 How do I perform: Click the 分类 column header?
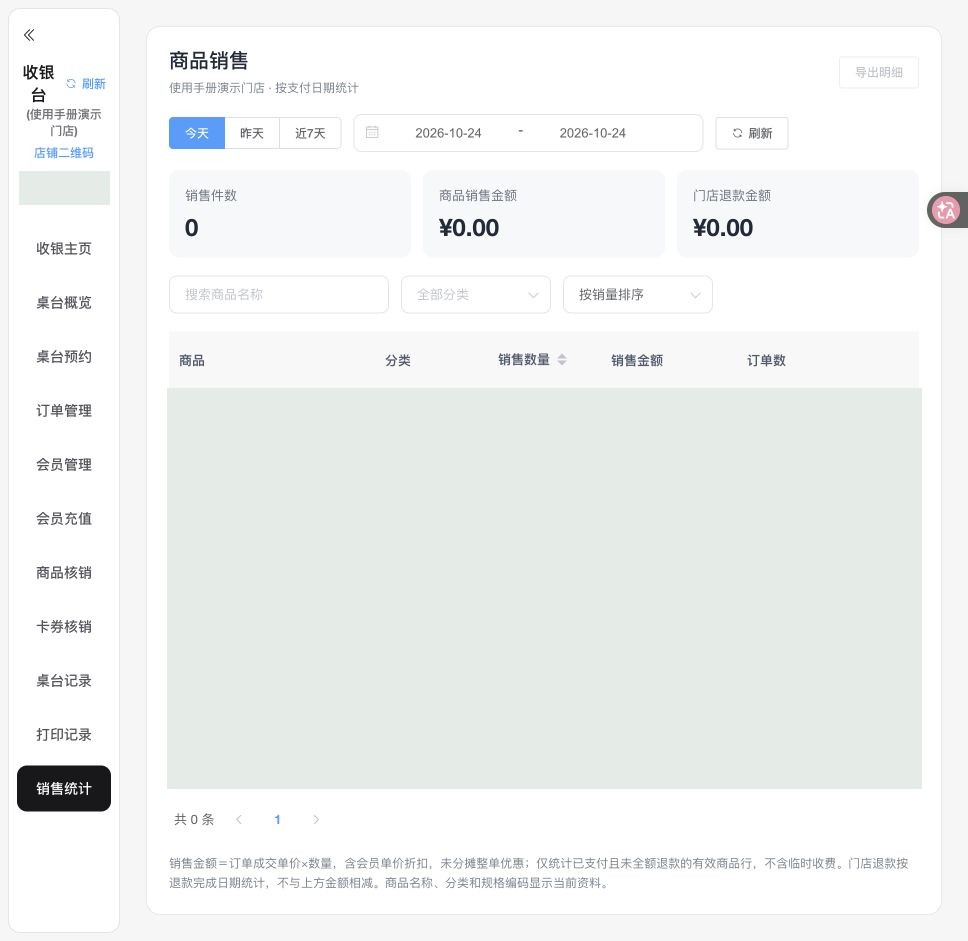pos(398,360)
